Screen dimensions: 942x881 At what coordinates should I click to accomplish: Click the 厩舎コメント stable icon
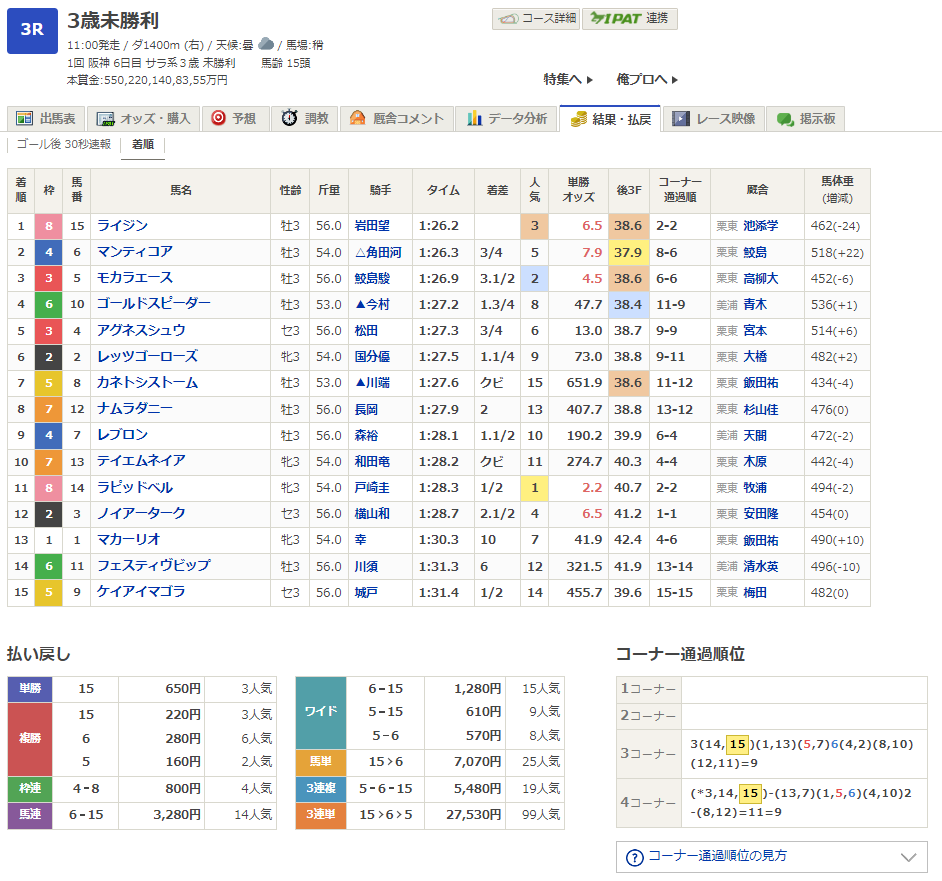[x=358, y=119]
